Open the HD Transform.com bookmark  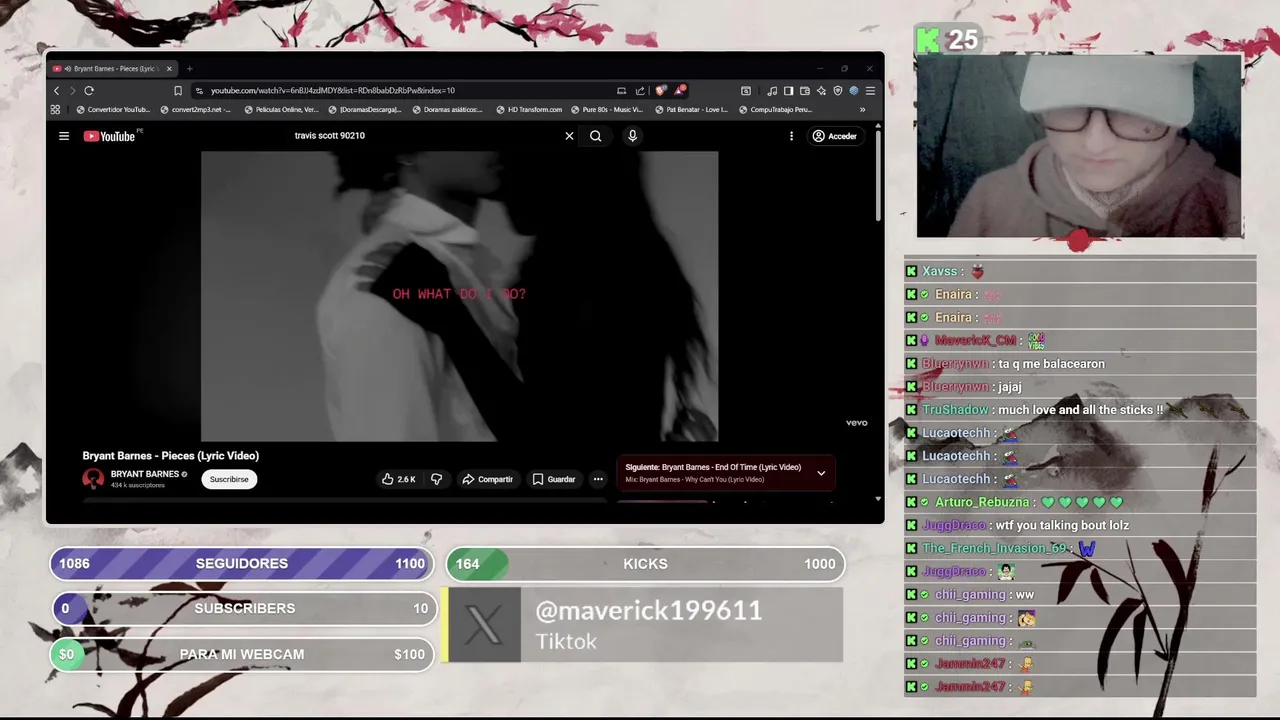pos(529,110)
